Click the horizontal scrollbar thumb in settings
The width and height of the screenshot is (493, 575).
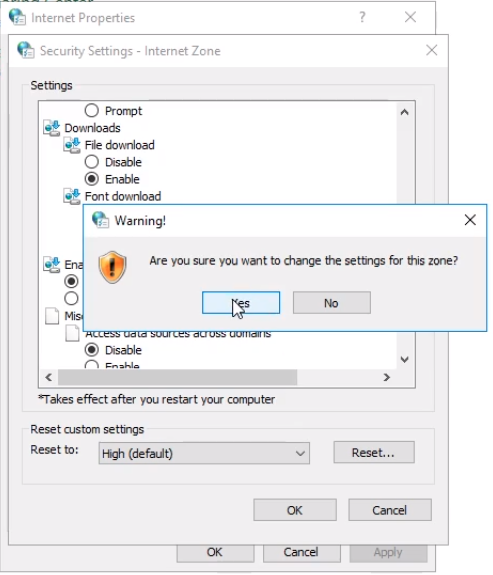(178, 377)
